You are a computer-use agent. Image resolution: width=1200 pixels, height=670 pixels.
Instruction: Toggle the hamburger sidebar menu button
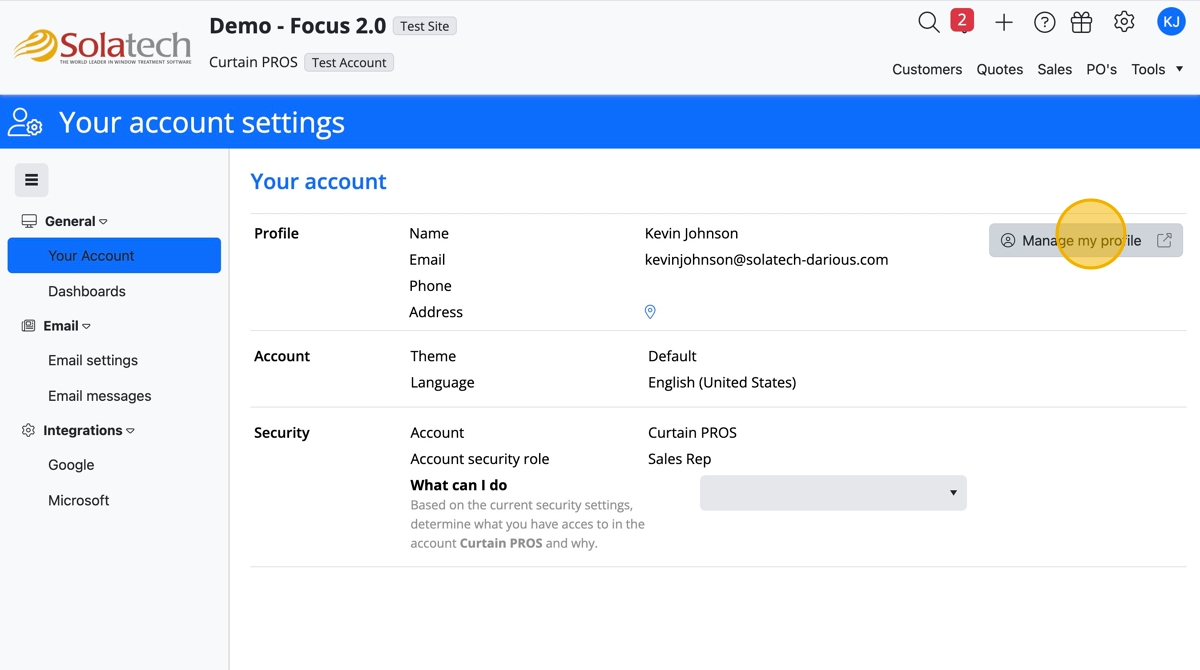pyautogui.click(x=31, y=180)
